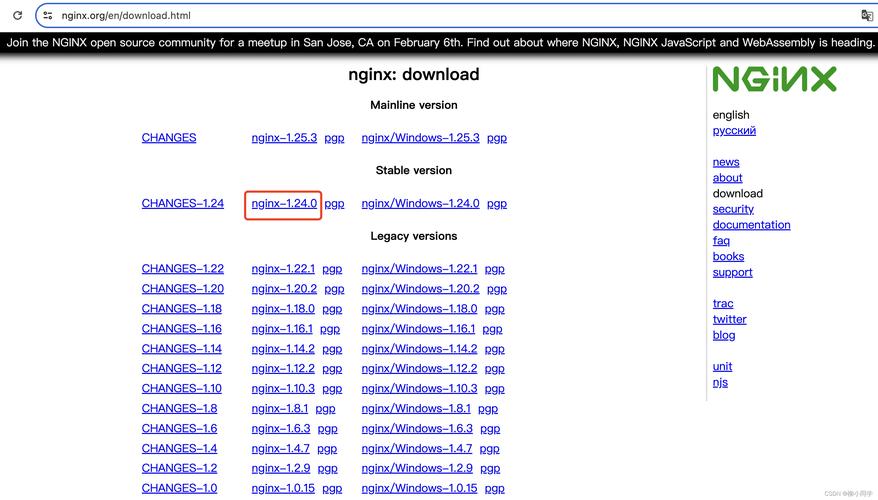Viewport: 878px width, 500px height.
Task: Download nginx/Windows-1.14.2
Action: (x=419, y=349)
